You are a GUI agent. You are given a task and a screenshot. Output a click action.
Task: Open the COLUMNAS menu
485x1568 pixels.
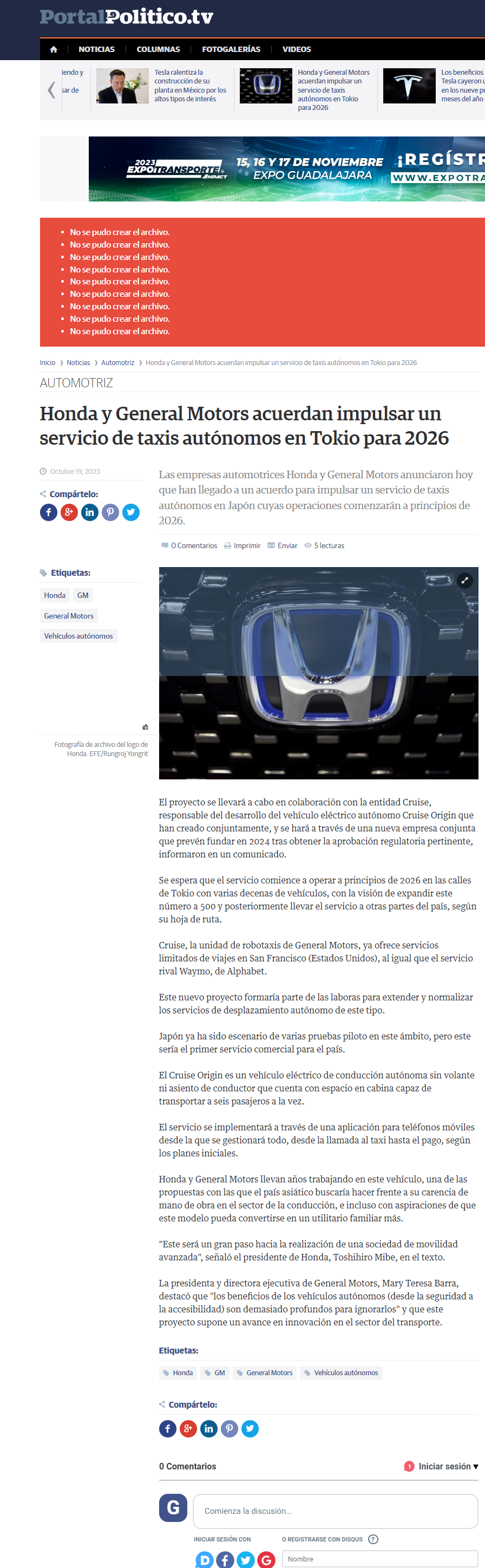[158, 49]
